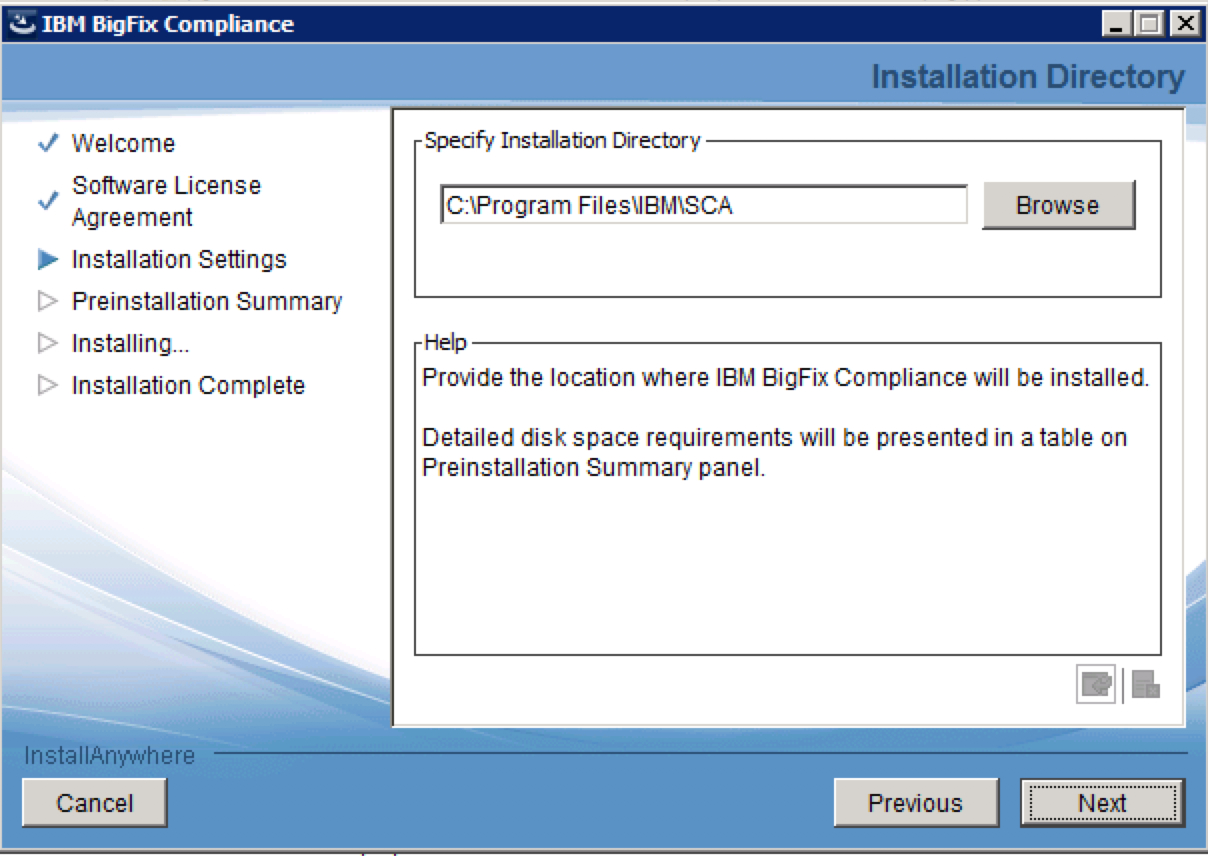Click the help panel left icon button
1208x856 pixels.
pyautogui.click(x=1096, y=685)
